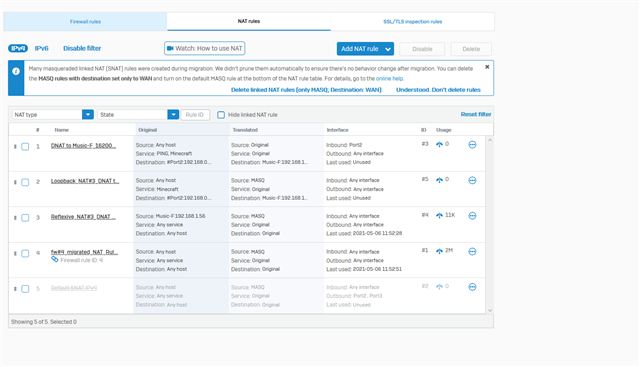Click the Disable button
This screenshot has height=367, width=640.
click(x=422, y=49)
